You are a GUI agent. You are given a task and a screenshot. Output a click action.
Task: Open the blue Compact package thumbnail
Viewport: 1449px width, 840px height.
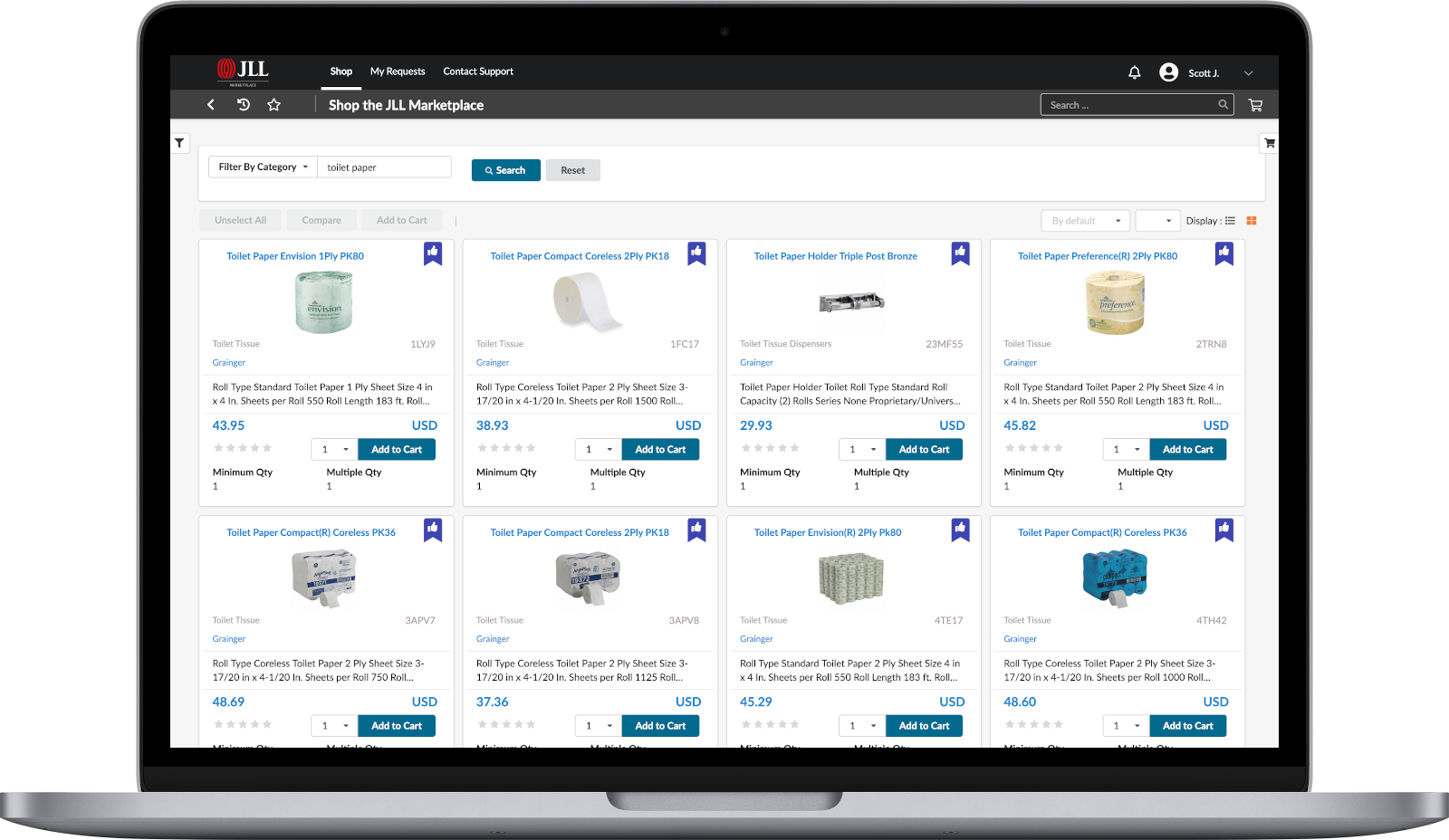pos(1115,577)
